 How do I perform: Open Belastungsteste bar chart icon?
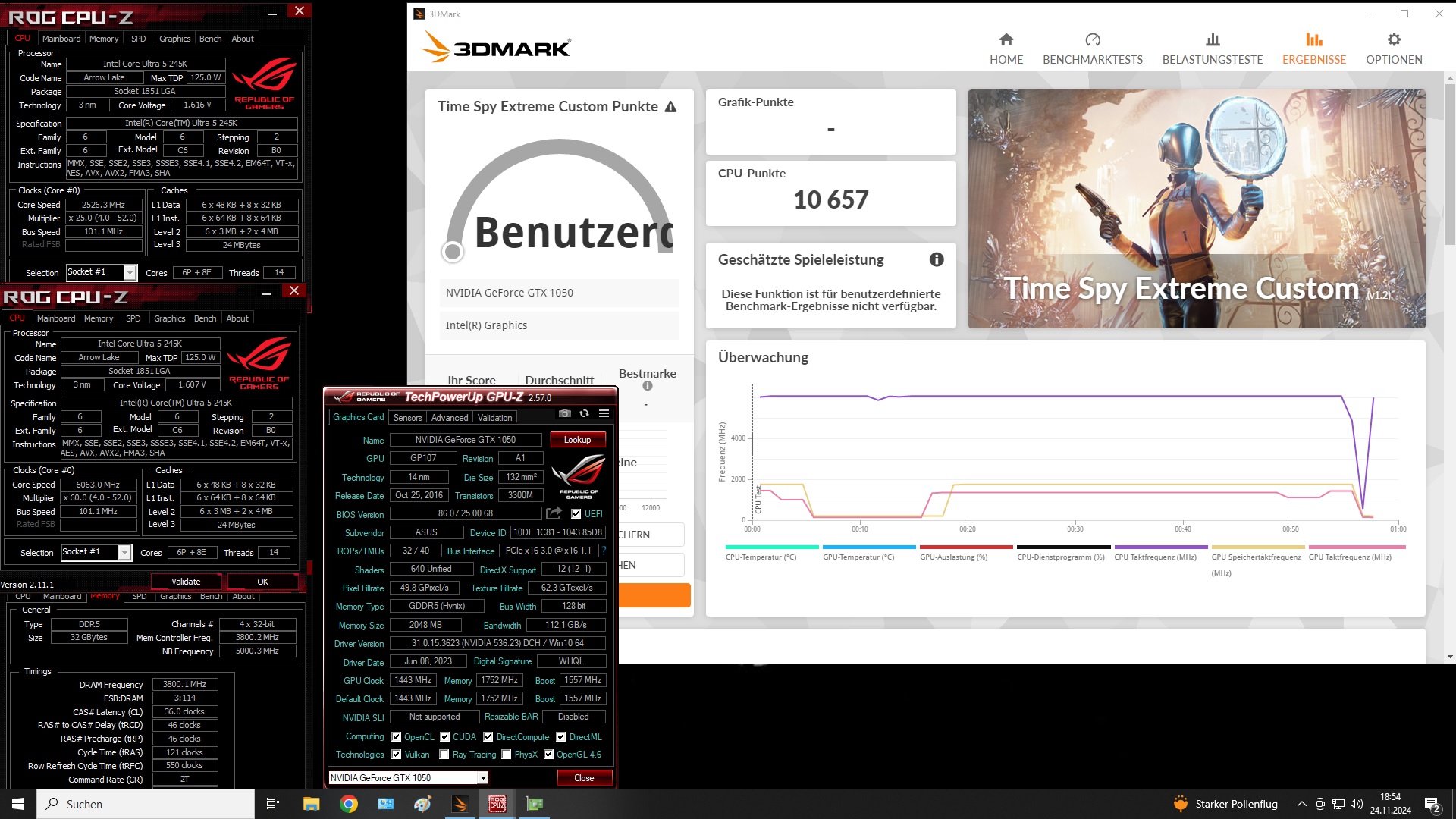[1213, 39]
